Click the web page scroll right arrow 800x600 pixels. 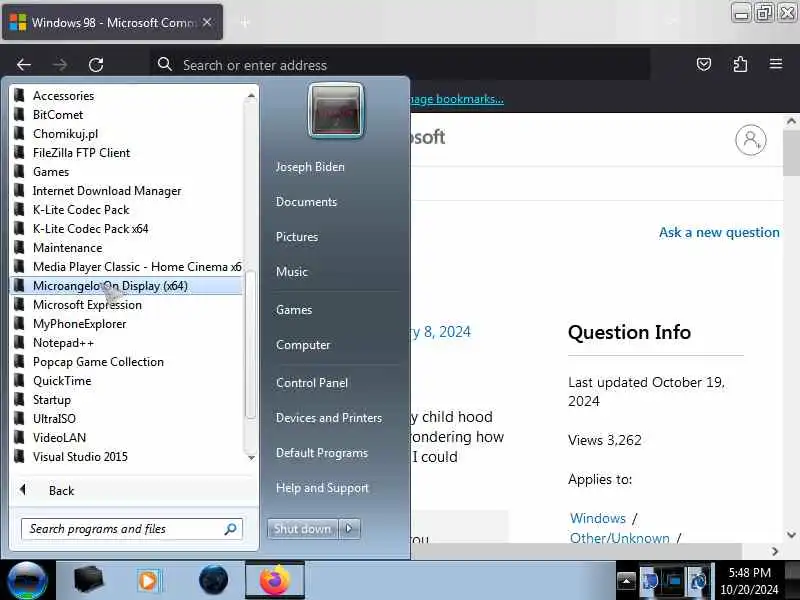775,551
